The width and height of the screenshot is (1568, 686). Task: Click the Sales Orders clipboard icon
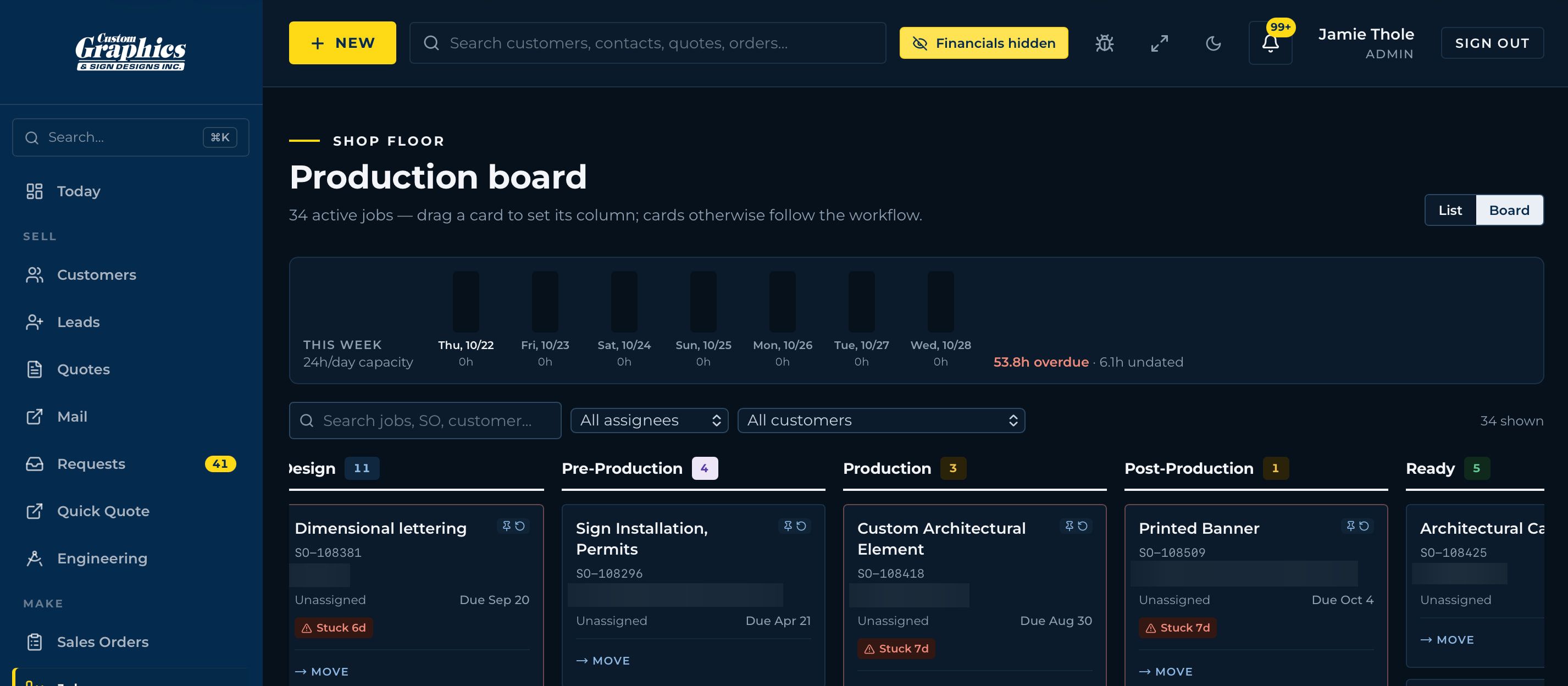coord(35,642)
